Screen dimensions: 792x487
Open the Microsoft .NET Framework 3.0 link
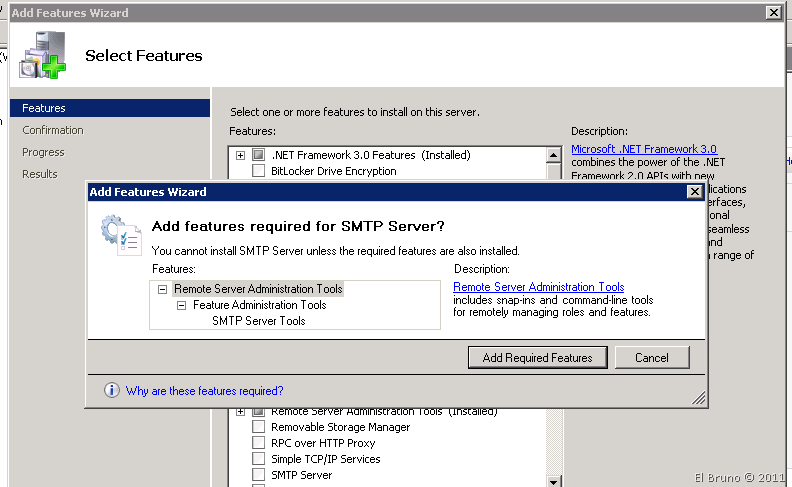coord(643,149)
